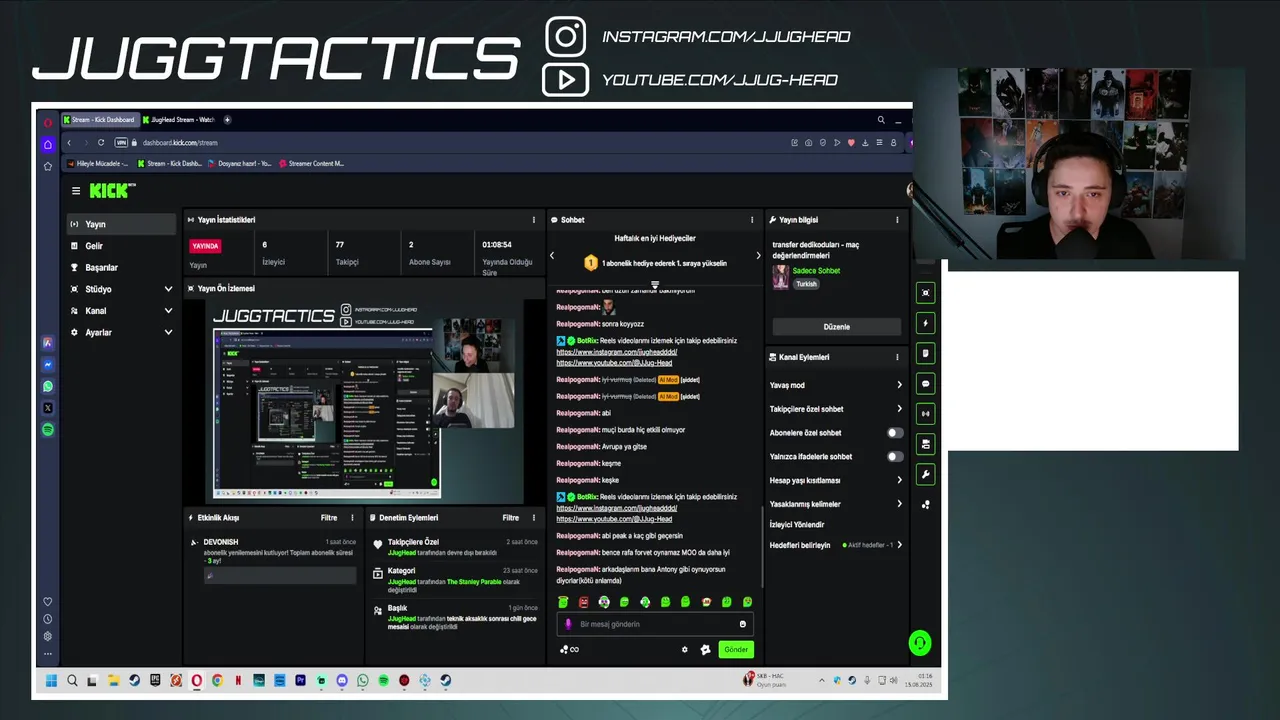Open Denetim Eylemleri three-dot menu

point(534,518)
